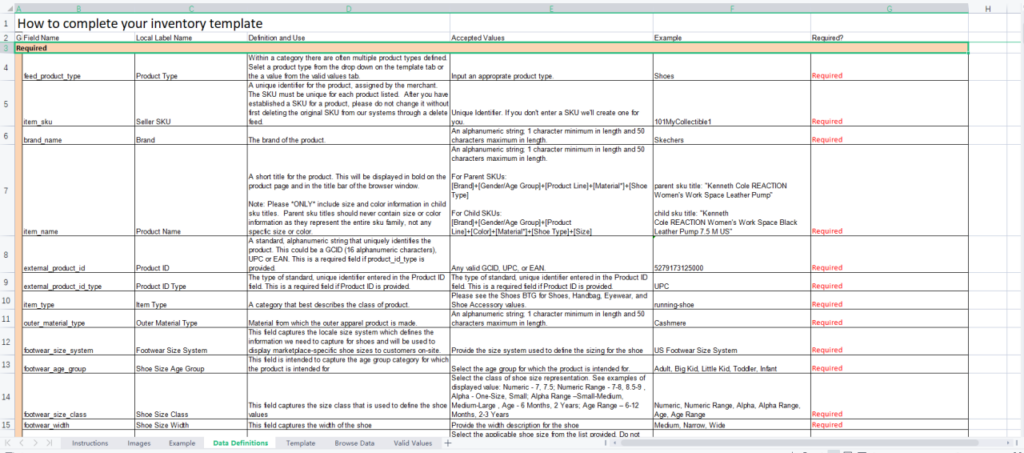Click the 'Accepted Values' header cell
Viewport: 1024px width, 453px height.
(551, 38)
